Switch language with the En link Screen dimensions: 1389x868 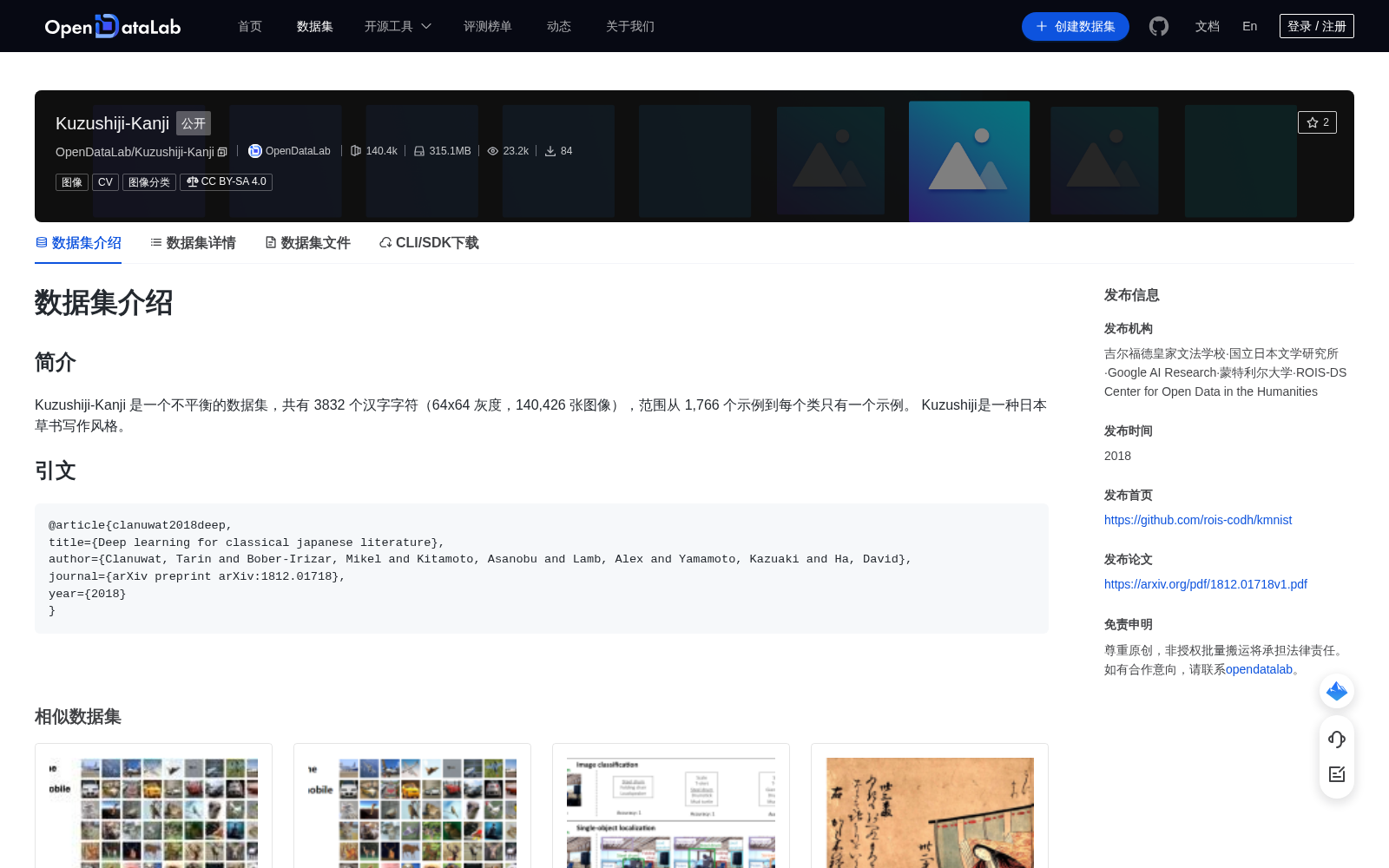point(1250,26)
